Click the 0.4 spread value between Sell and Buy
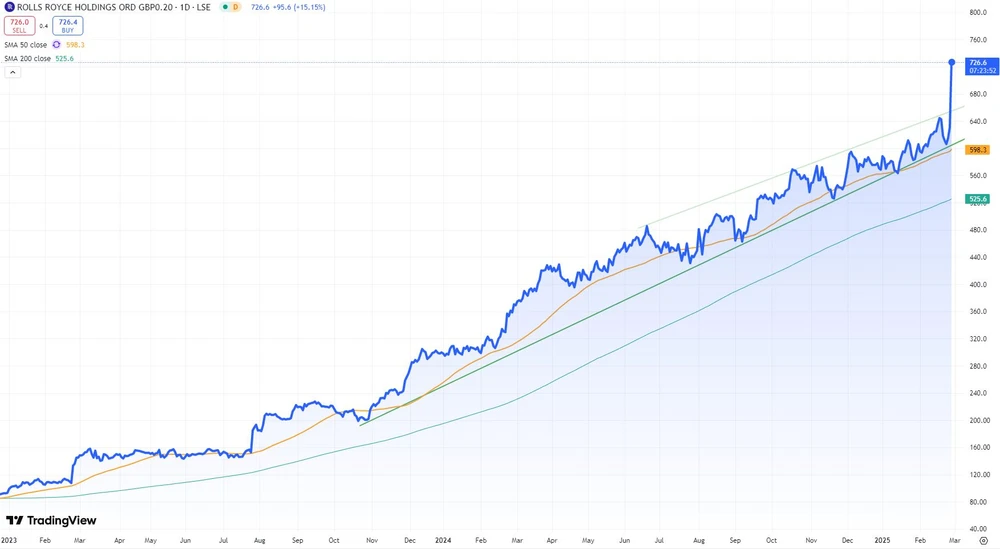 [x=44, y=25]
